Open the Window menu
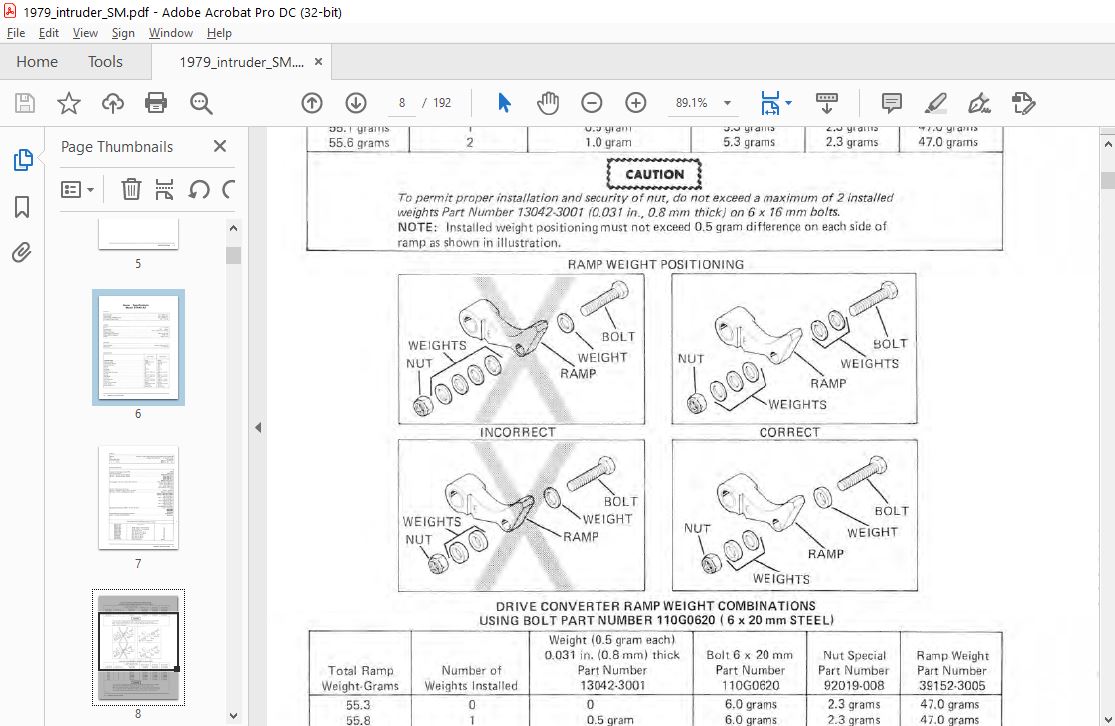The image size is (1115, 726). [x=171, y=33]
